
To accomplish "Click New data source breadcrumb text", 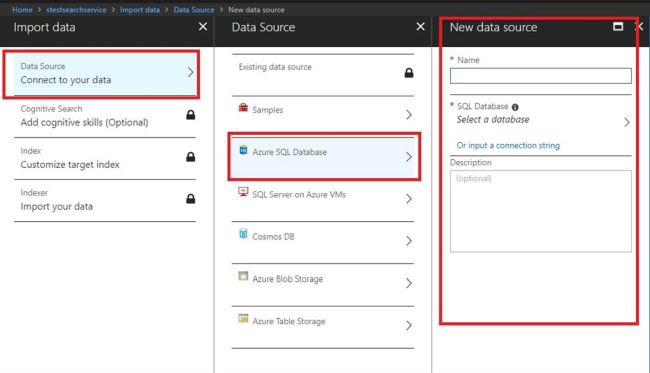I will pos(256,10).
